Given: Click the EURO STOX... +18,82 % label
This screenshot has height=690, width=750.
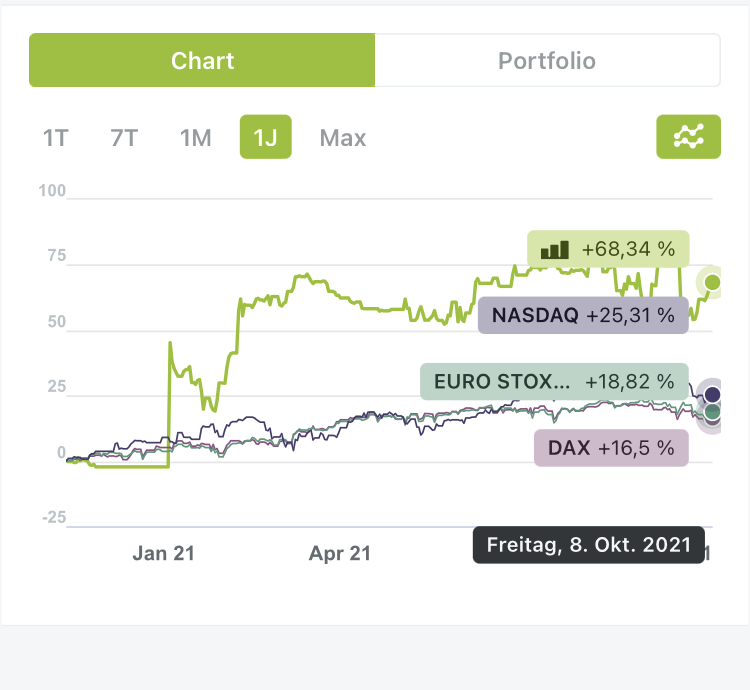Looking at the screenshot, I should pyautogui.click(x=554, y=381).
